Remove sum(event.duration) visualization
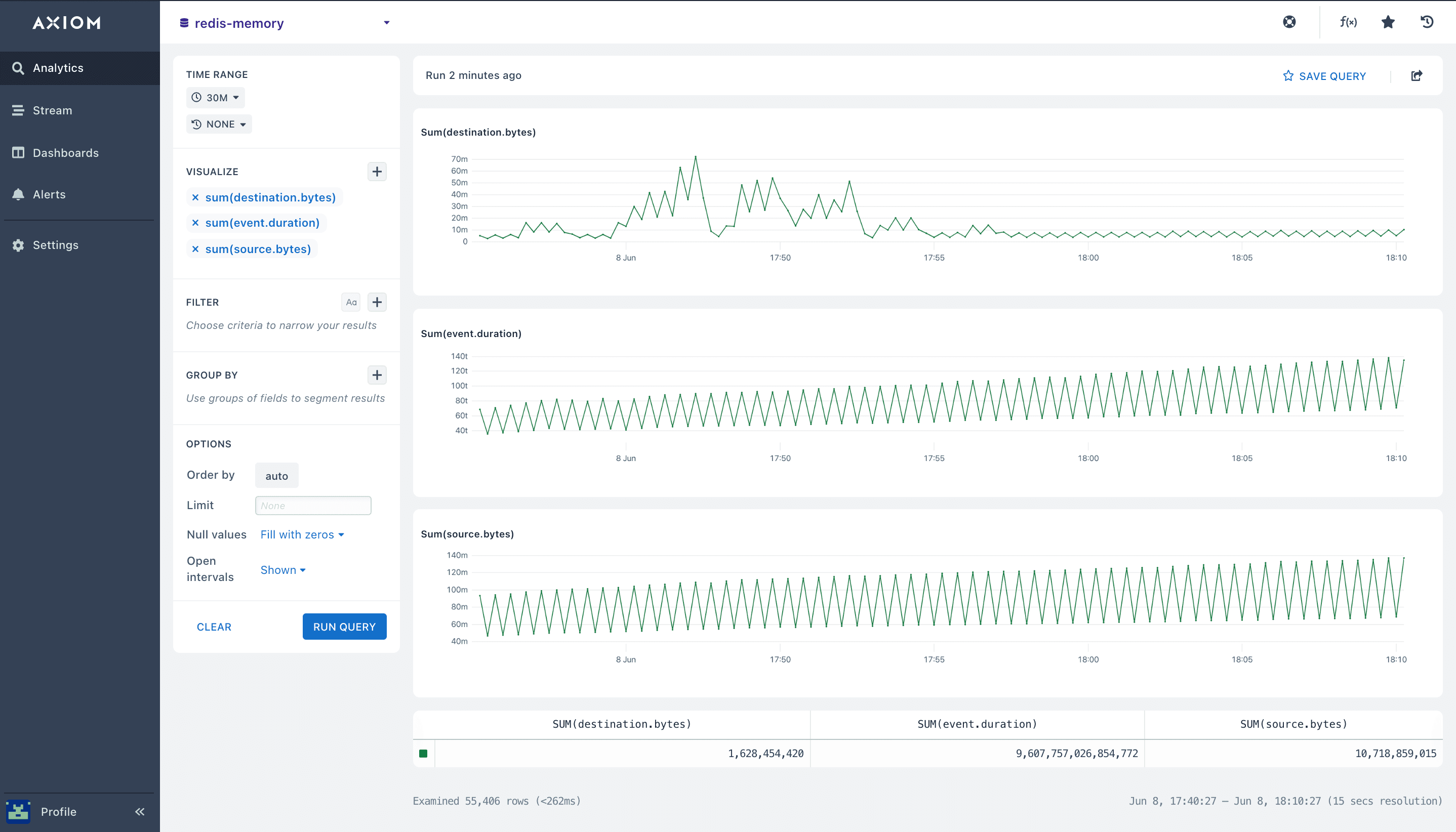1456x832 pixels. 195,223
